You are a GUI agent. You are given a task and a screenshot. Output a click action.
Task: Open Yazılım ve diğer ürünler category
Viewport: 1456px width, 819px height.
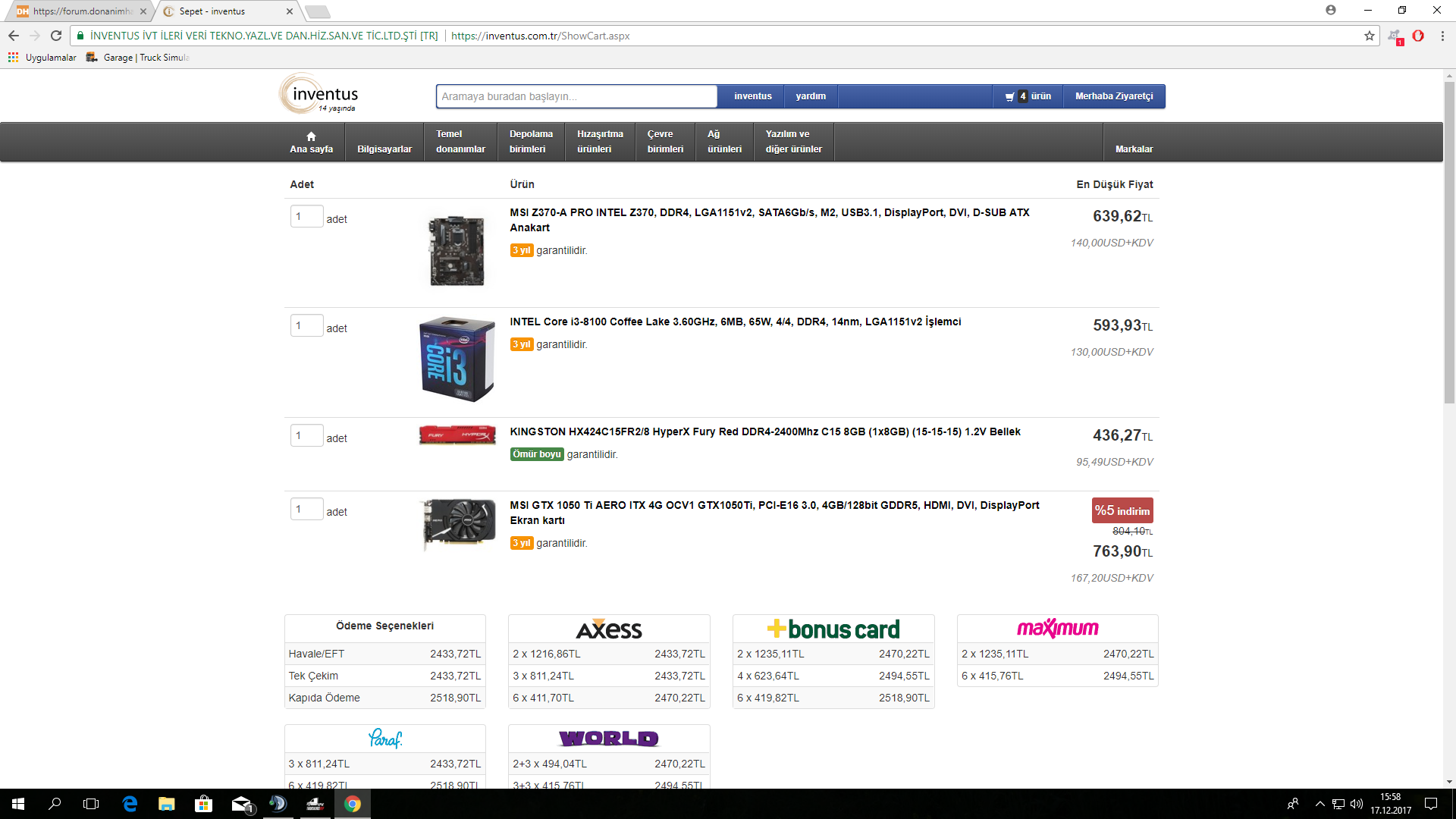(x=793, y=142)
